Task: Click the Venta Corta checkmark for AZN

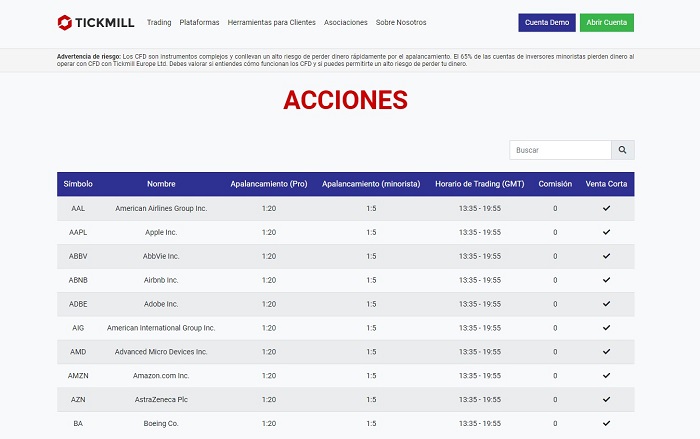Action: coord(606,399)
